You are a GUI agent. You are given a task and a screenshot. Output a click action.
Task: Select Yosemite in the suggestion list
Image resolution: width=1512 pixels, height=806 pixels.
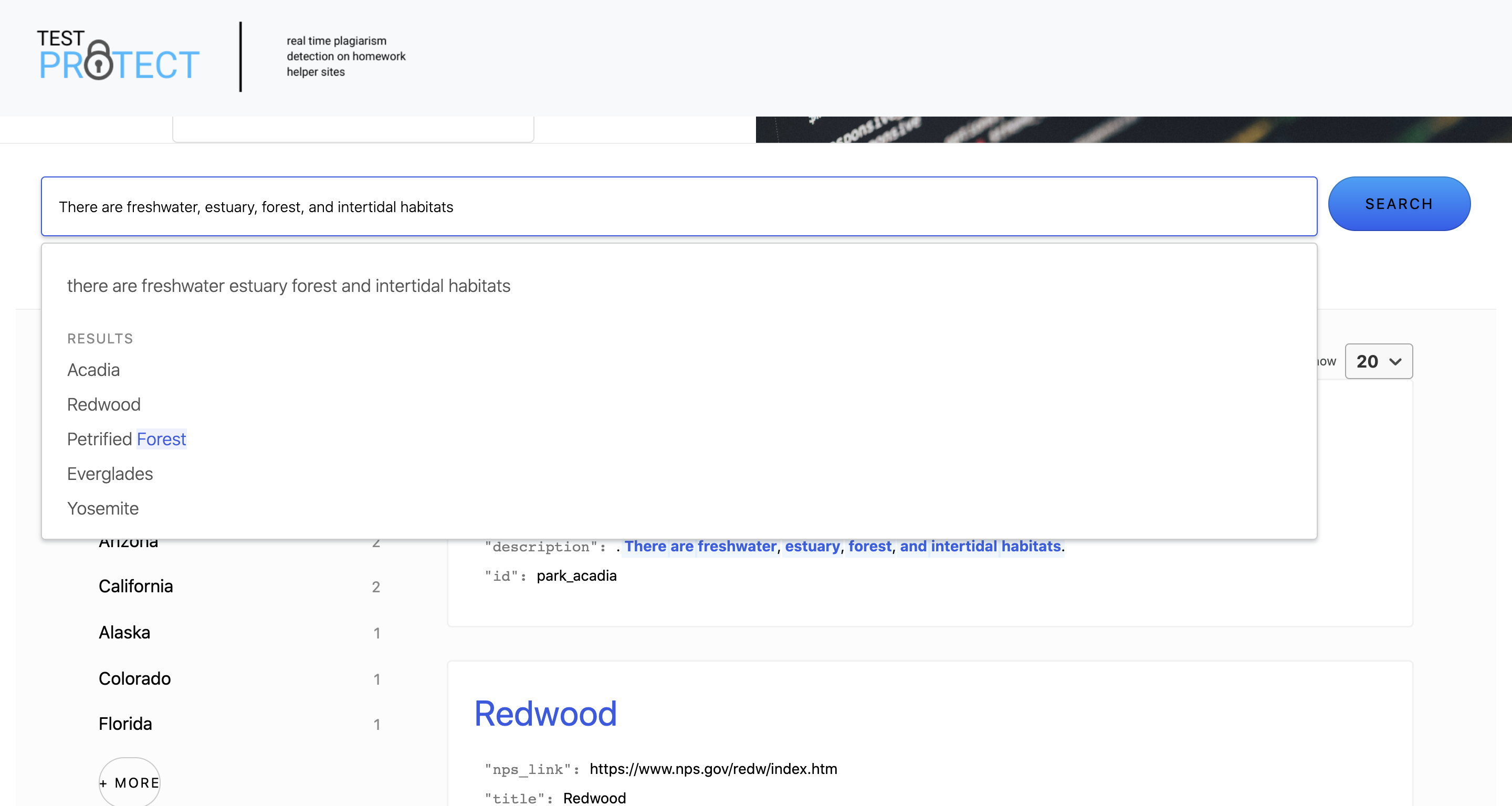pyautogui.click(x=103, y=508)
